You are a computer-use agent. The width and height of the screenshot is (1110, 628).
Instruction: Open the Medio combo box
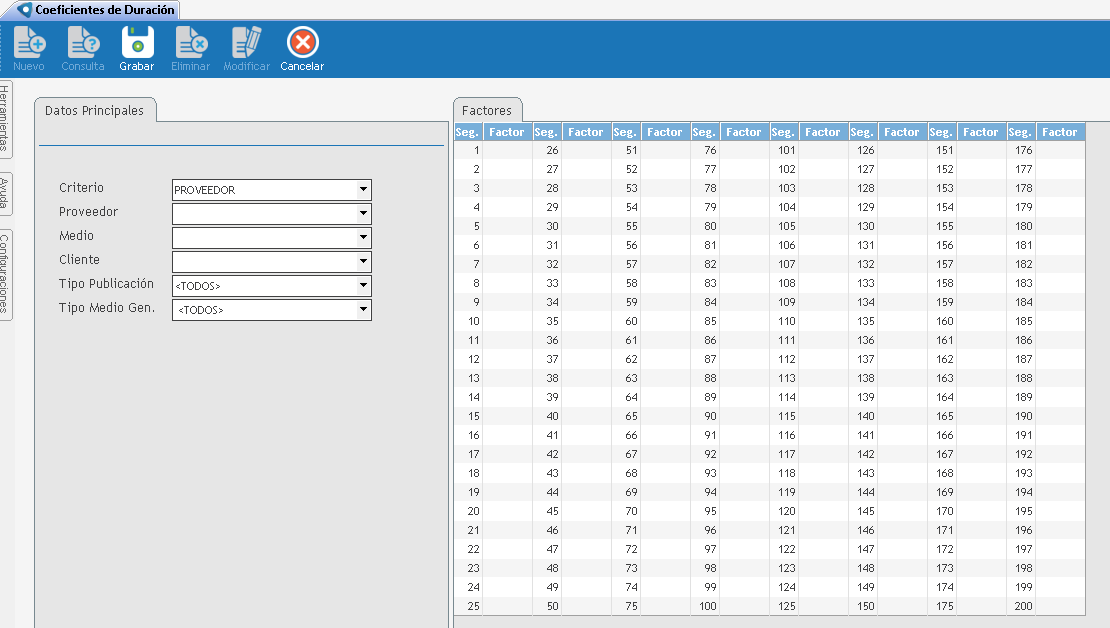(363, 238)
